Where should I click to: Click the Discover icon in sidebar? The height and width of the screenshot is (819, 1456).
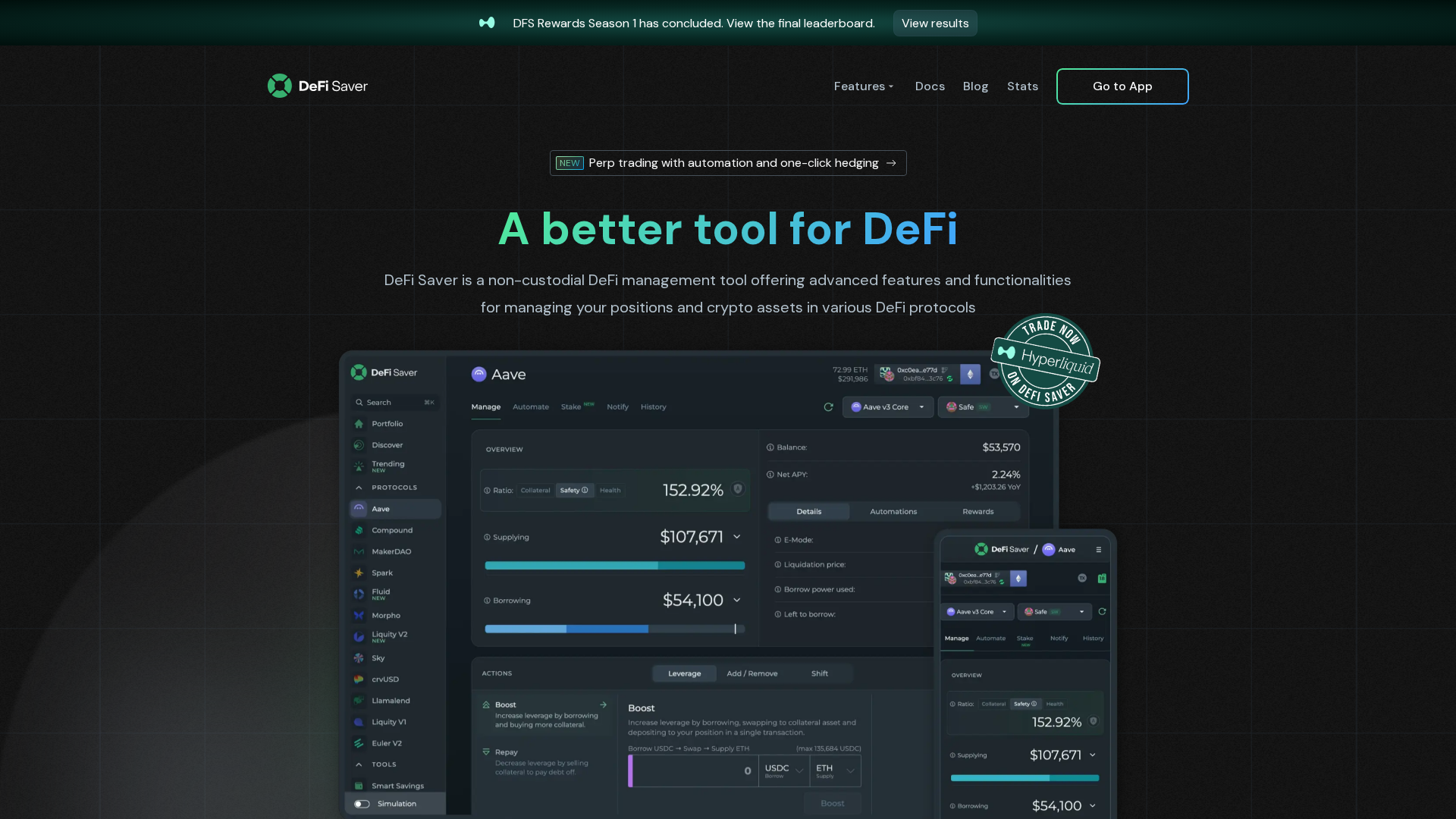(x=359, y=445)
